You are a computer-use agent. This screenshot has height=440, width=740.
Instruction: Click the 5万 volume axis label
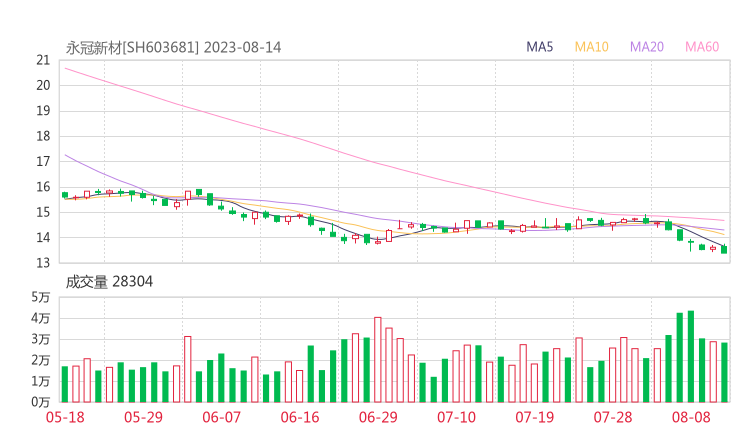(x=40, y=297)
